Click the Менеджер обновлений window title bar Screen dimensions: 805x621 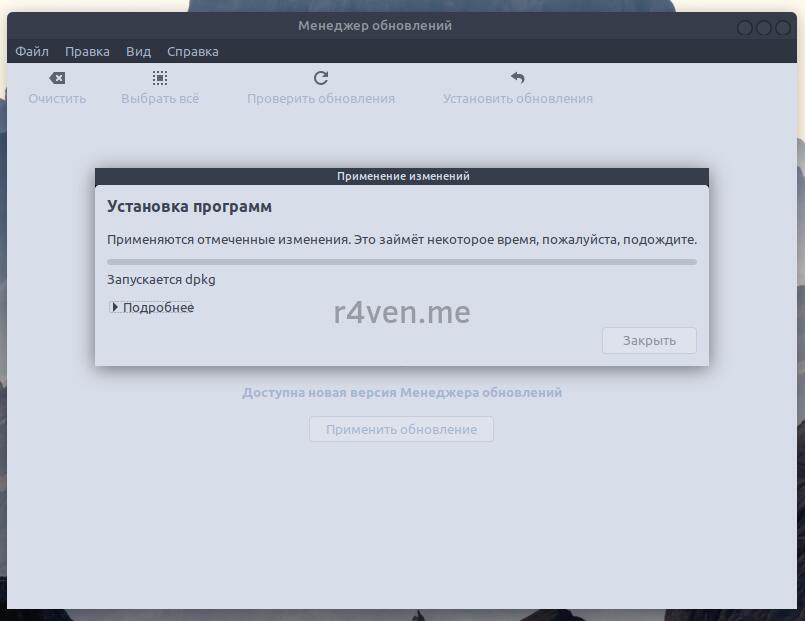point(375,26)
